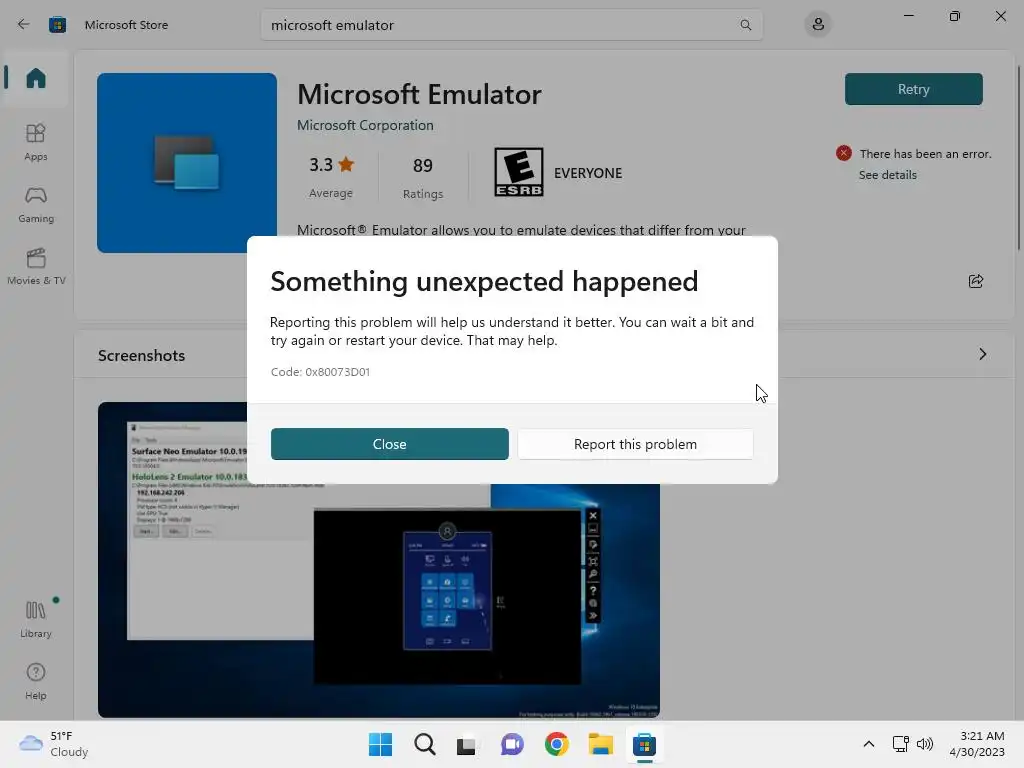Open the Gaming section

click(36, 204)
